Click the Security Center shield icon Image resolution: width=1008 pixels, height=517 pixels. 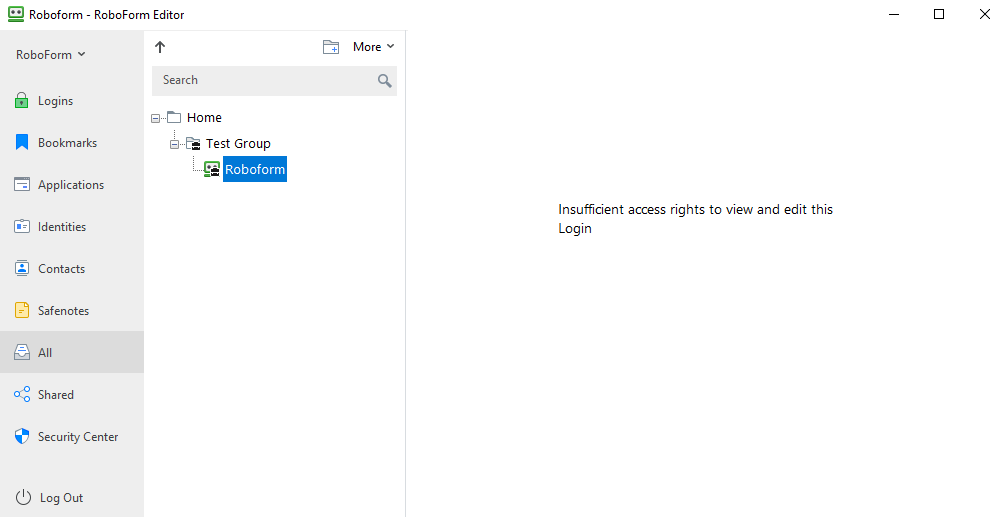pyautogui.click(x=22, y=436)
